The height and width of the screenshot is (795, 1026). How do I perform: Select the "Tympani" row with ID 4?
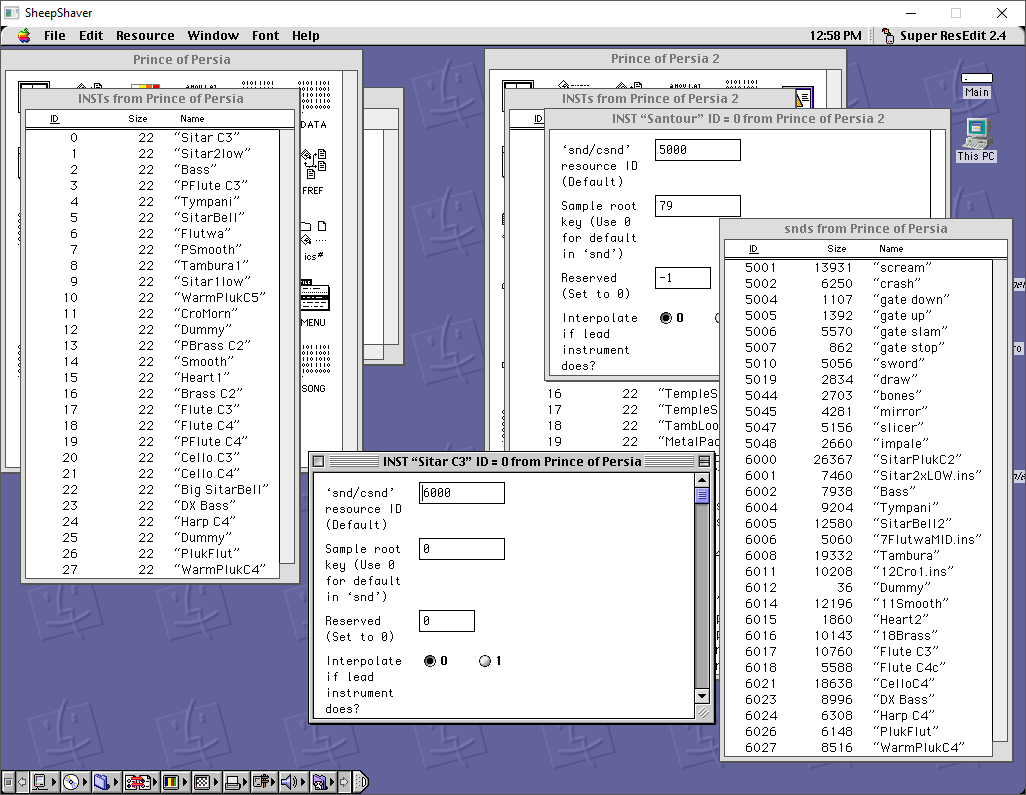152,202
